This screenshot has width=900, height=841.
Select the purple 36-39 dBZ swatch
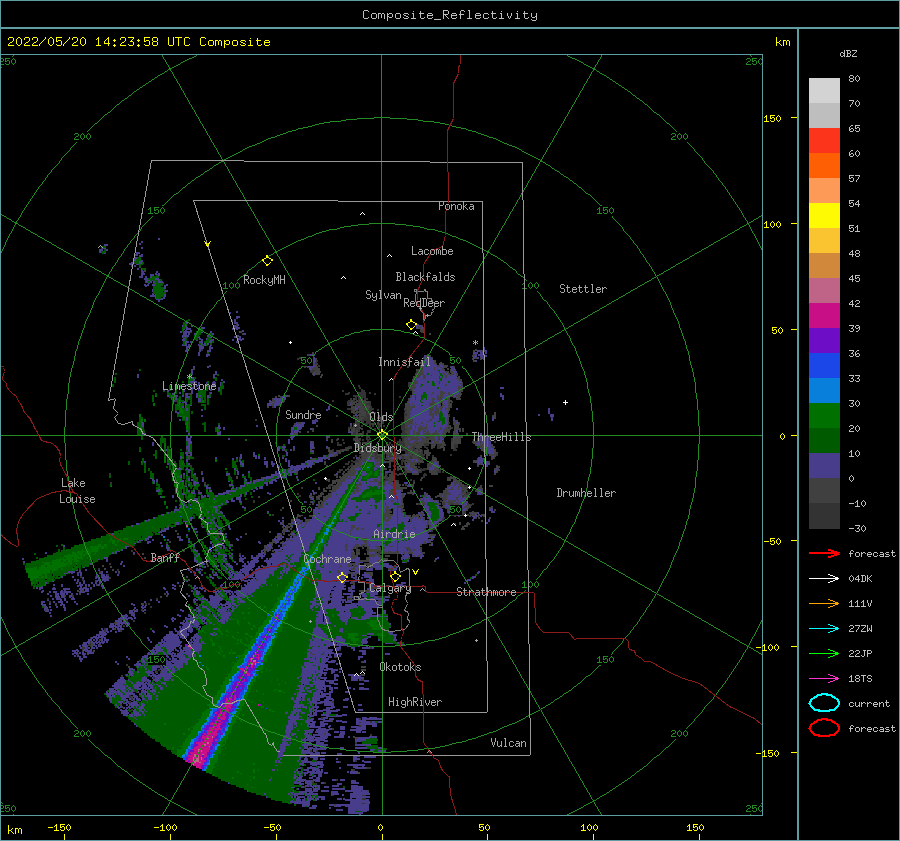824,341
